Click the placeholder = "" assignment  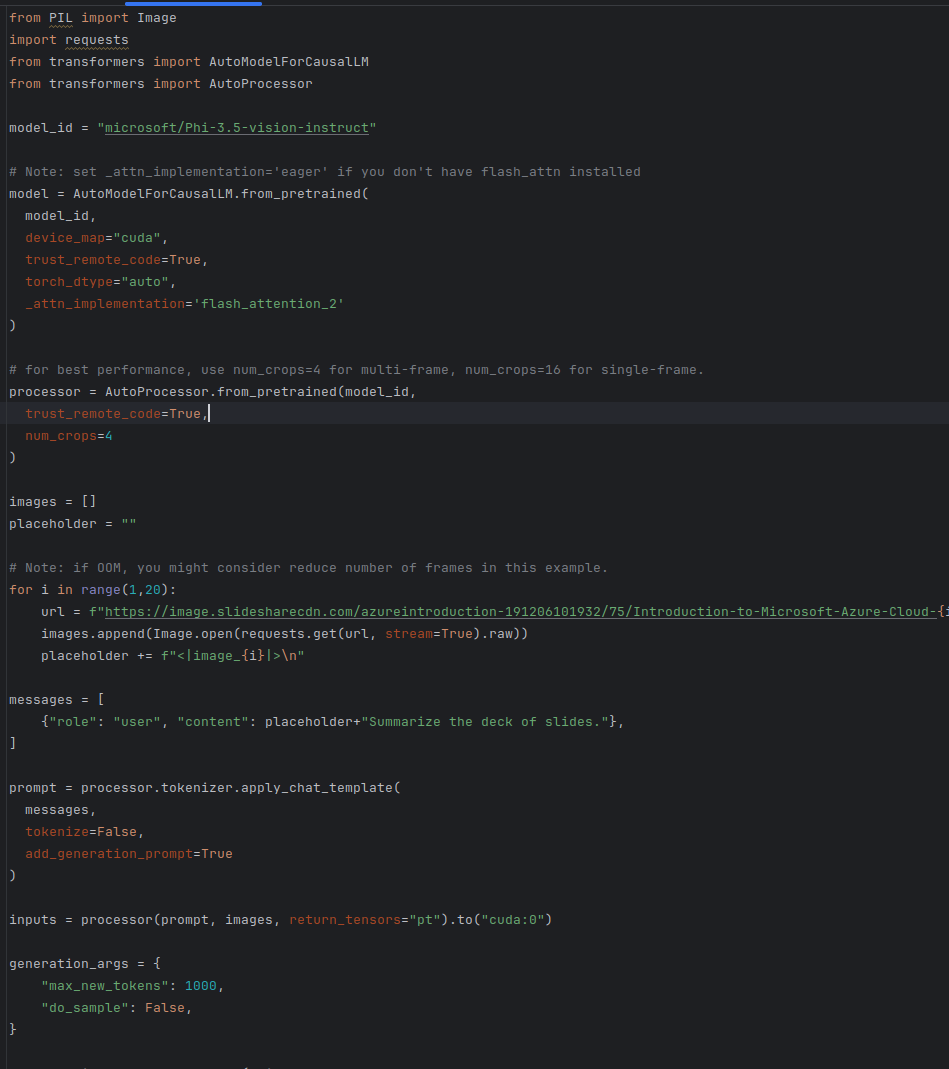pyautogui.click(x=72, y=524)
